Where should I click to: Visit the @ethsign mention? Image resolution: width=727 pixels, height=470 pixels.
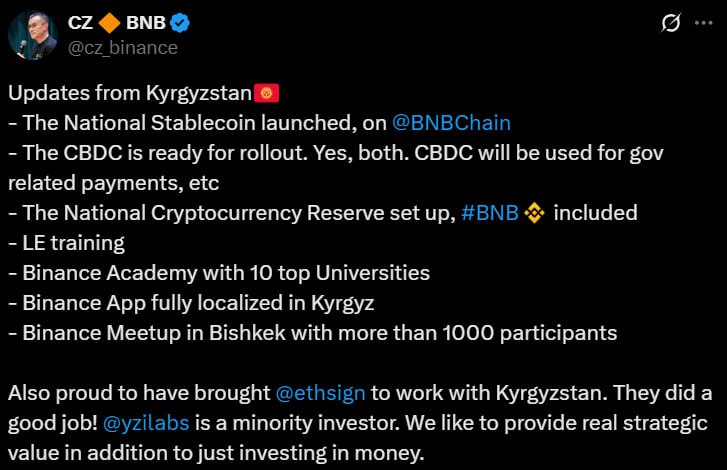coord(310,393)
